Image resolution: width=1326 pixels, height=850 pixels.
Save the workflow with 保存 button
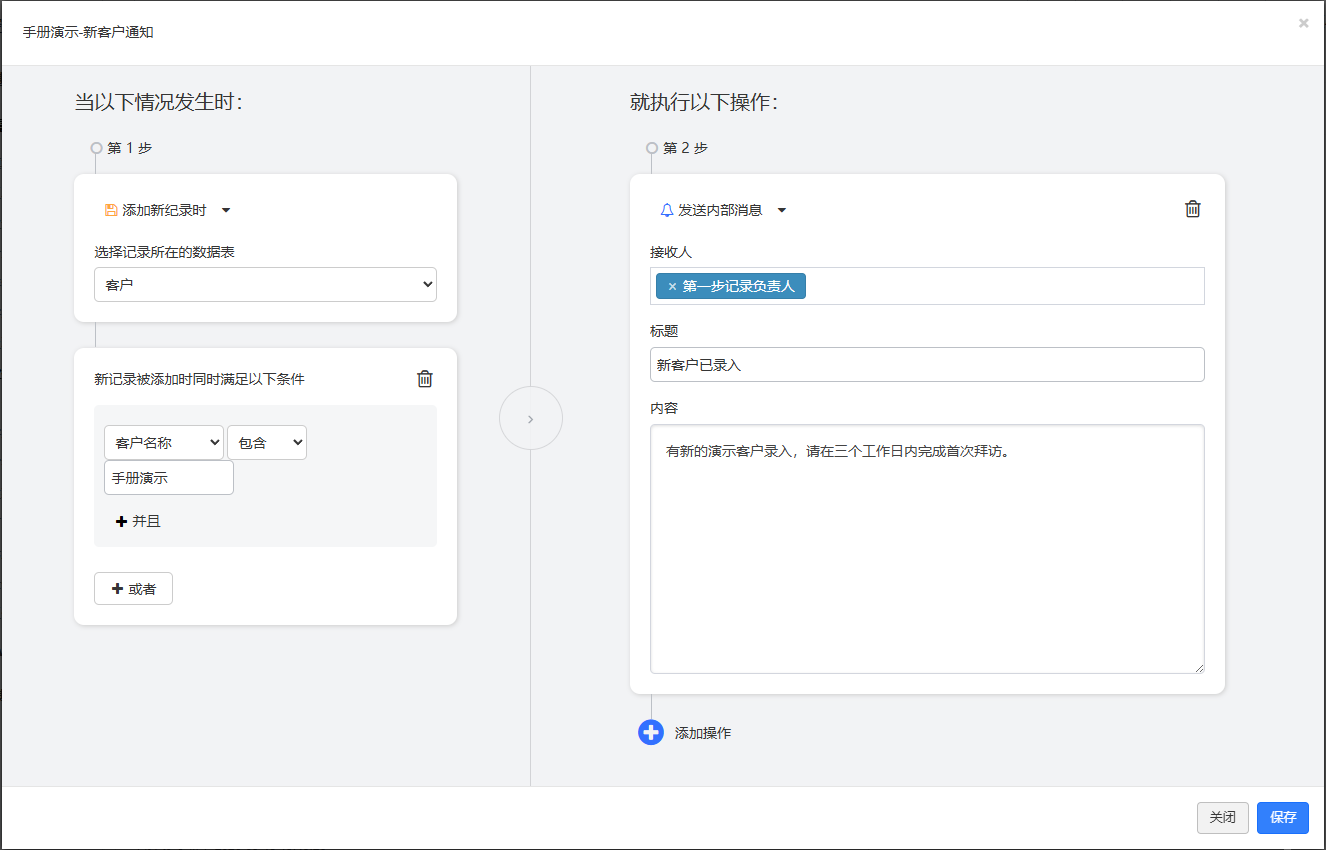point(1283,817)
